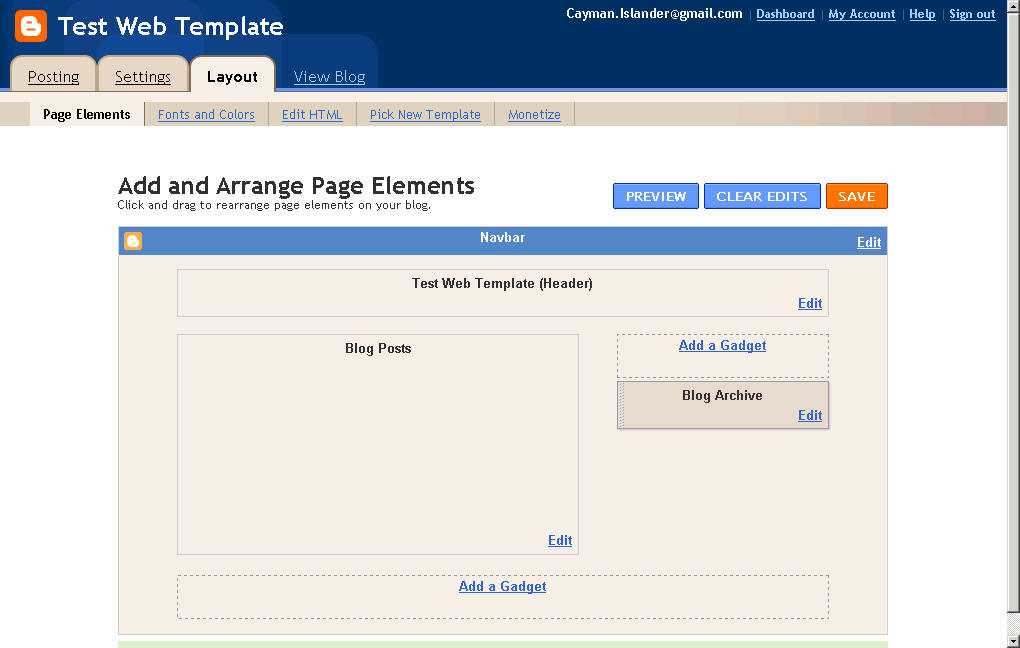Open the Posting tab

53,77
